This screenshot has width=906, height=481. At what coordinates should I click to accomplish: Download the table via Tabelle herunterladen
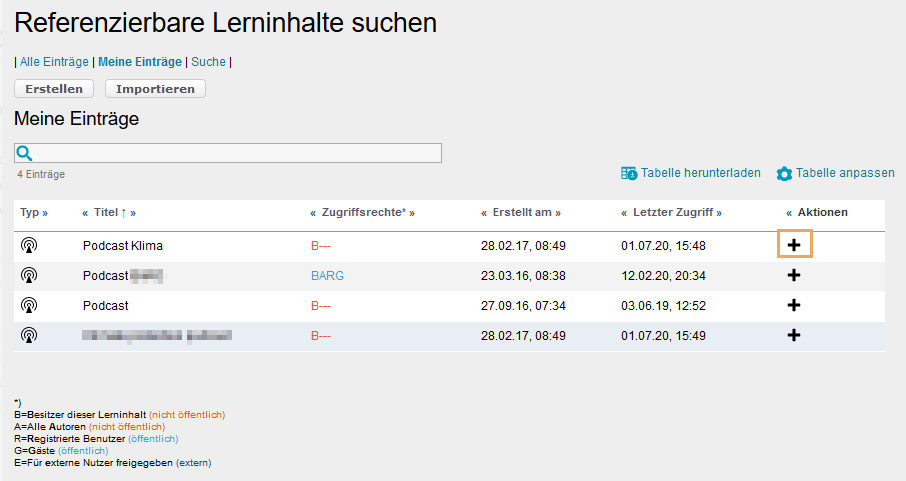coord(691,173)
